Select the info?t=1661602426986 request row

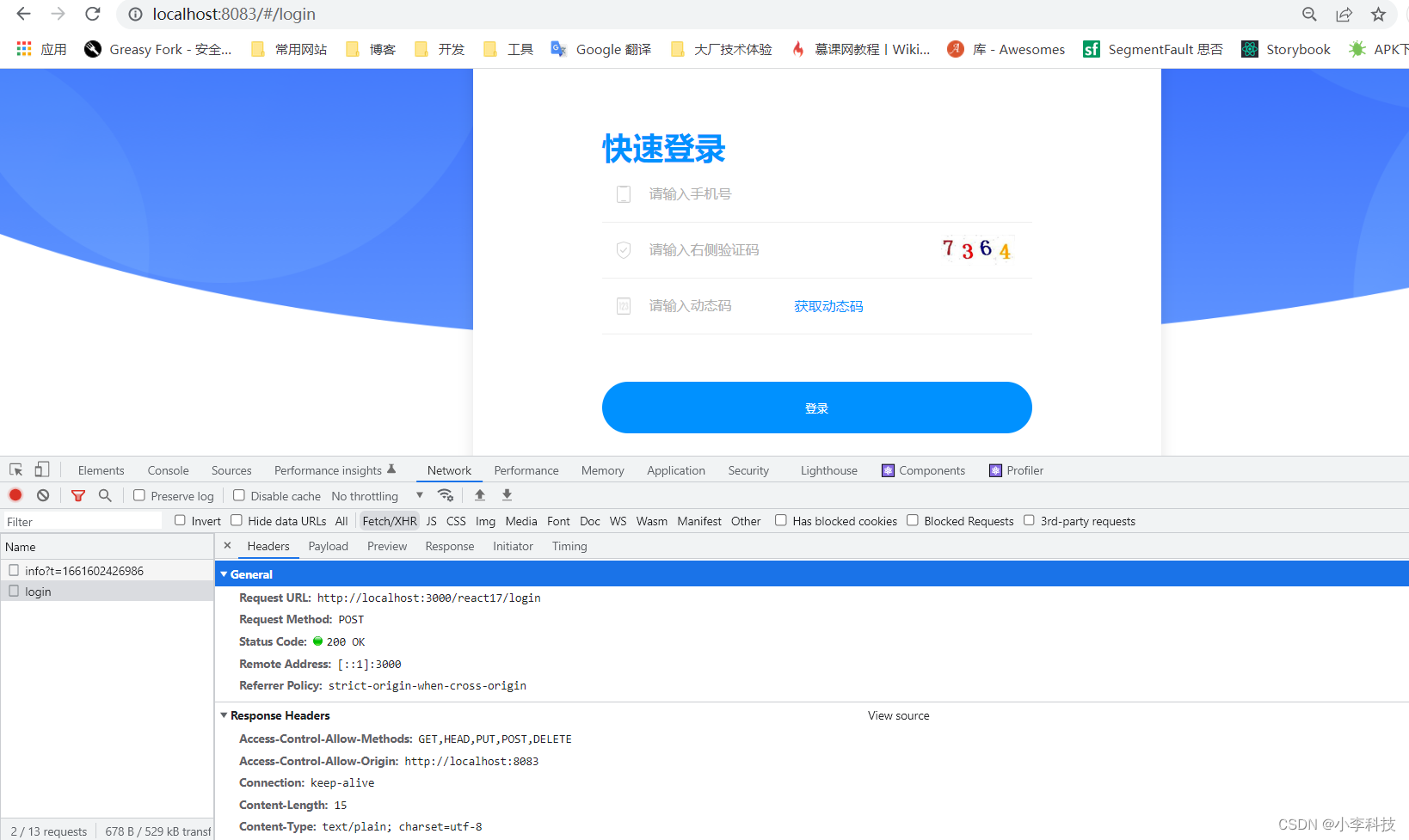point(108,570)
